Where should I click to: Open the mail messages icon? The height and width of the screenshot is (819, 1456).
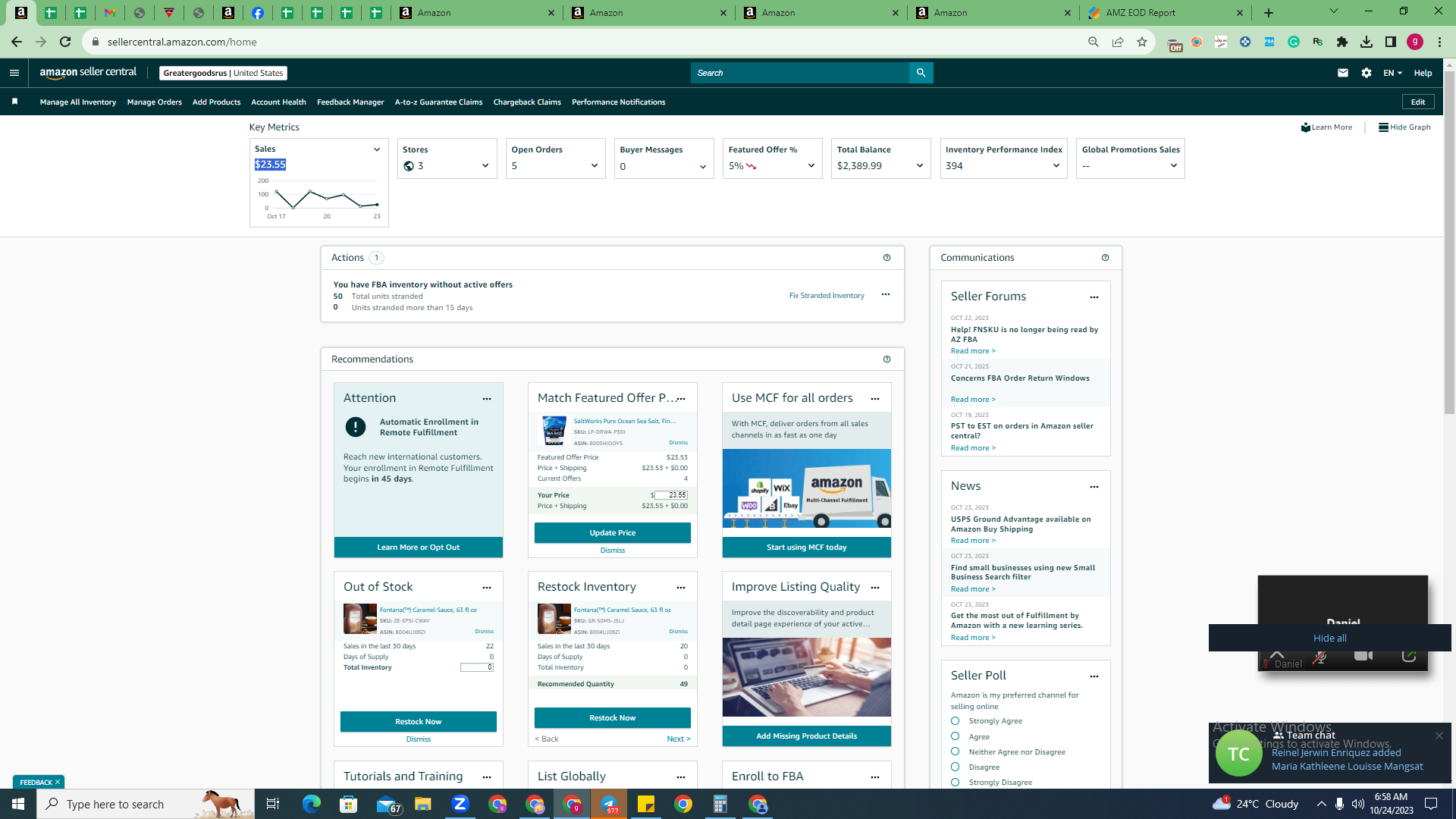(x=1343, y=73)
